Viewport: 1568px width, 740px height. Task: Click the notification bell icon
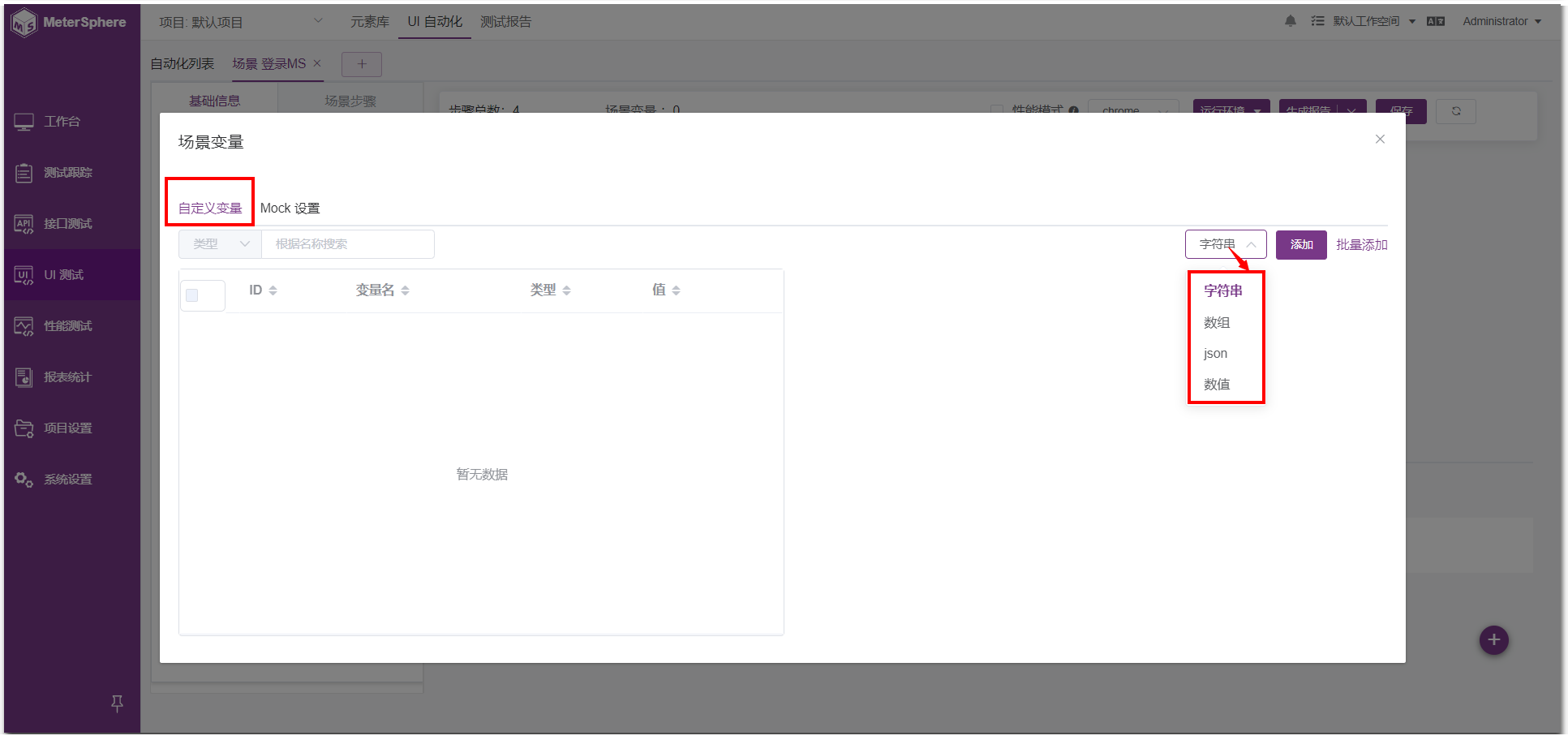1290,21
